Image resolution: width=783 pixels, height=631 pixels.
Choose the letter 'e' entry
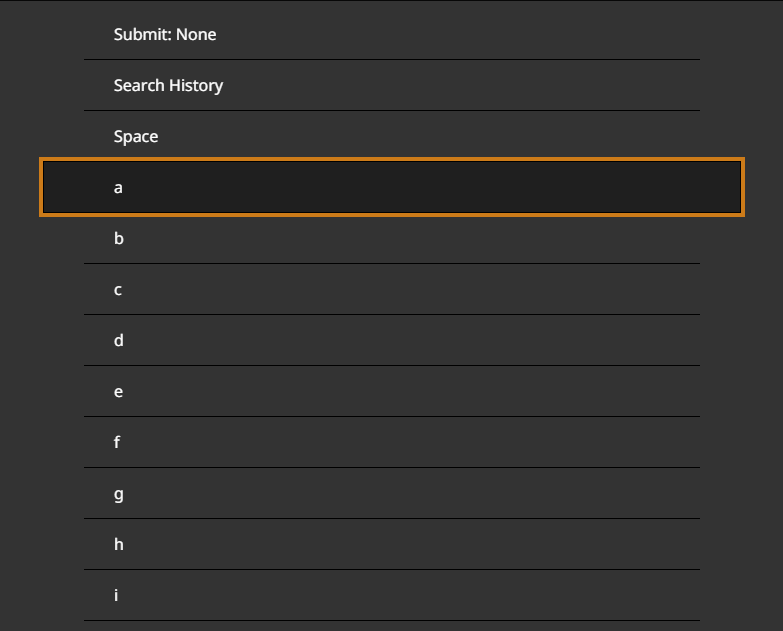pyautogui.click(x=390, y=392)
